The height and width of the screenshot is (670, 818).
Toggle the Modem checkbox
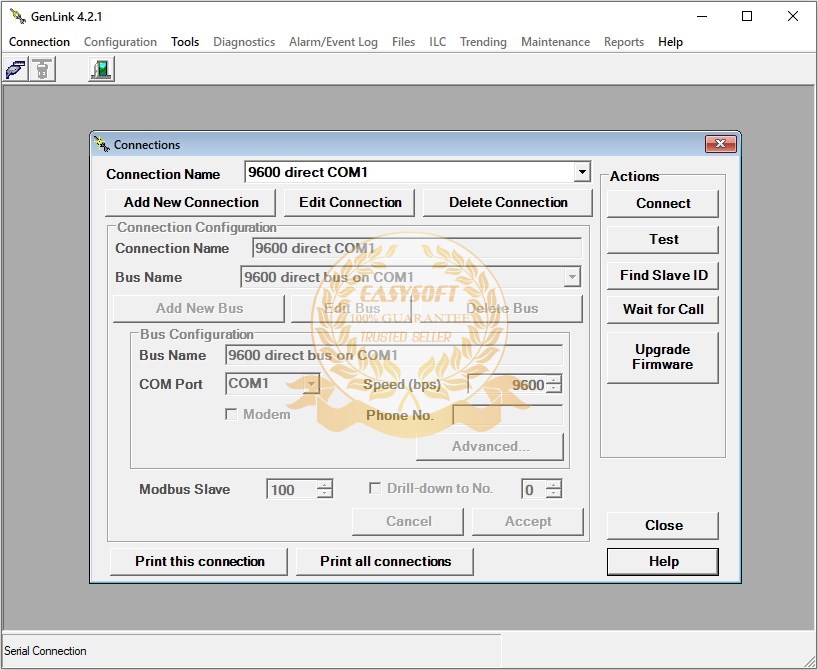(231, 414)
